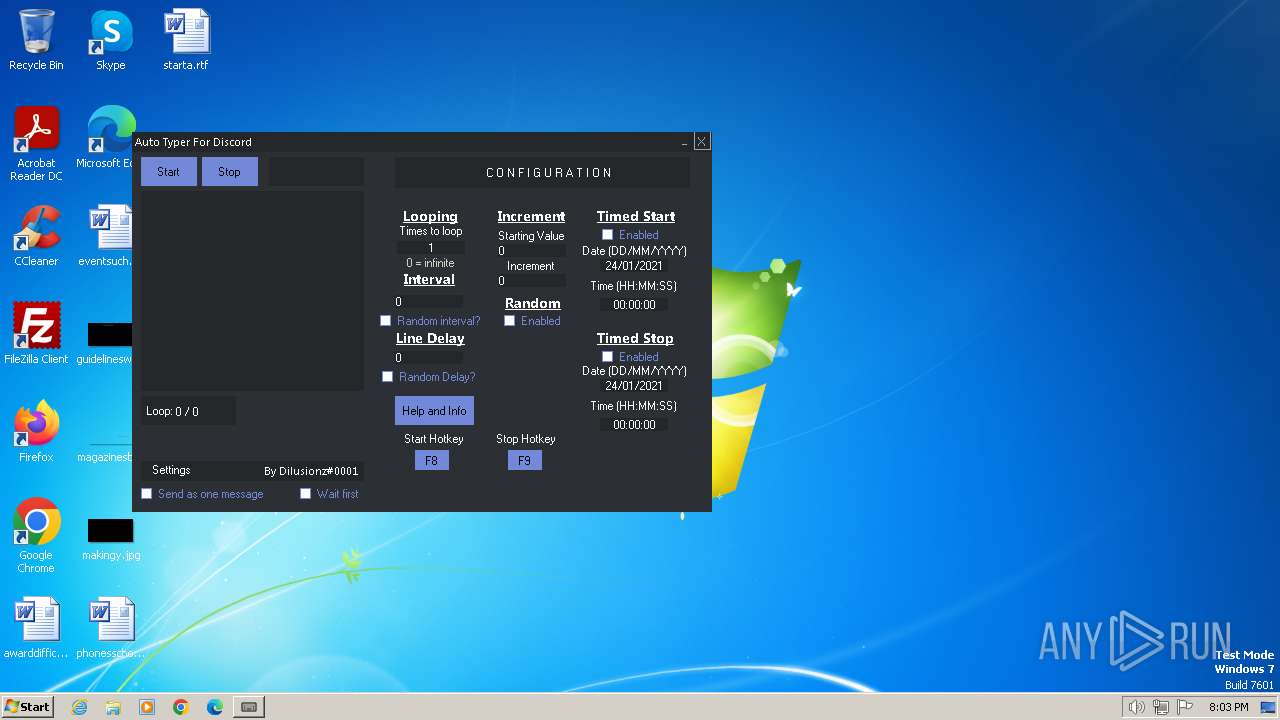The width and height of the screenshot is (1280, 720).
Task: Click the Start button
Action: 168,172
